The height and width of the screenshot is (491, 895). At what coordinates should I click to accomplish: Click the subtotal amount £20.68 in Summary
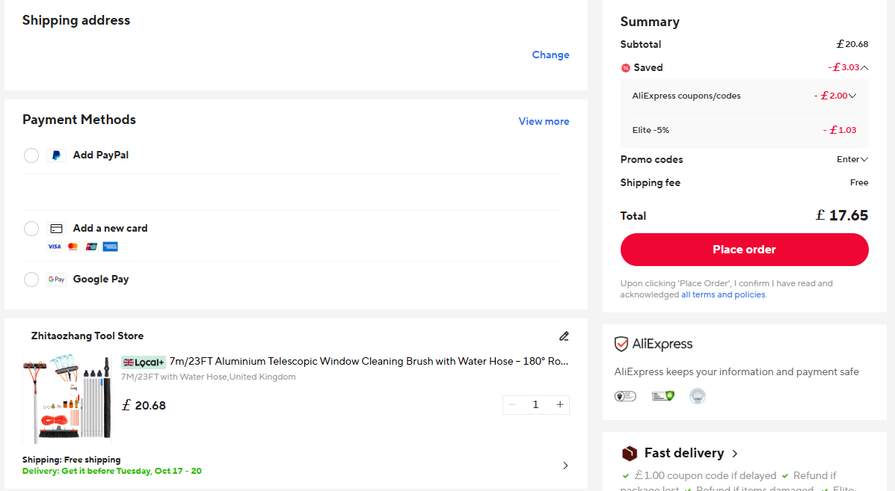click(852, 44)
